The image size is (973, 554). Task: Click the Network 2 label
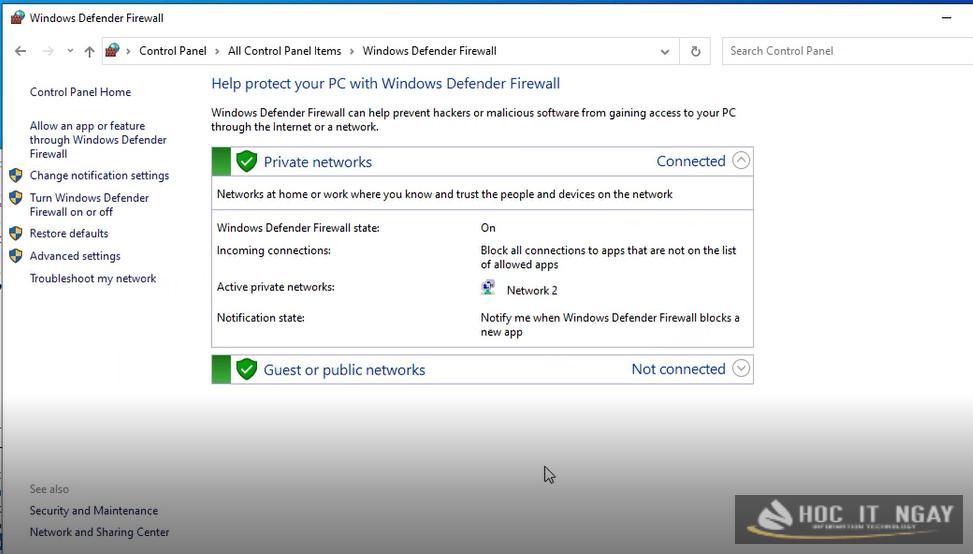pyautogui.click(x=532, y=290)
